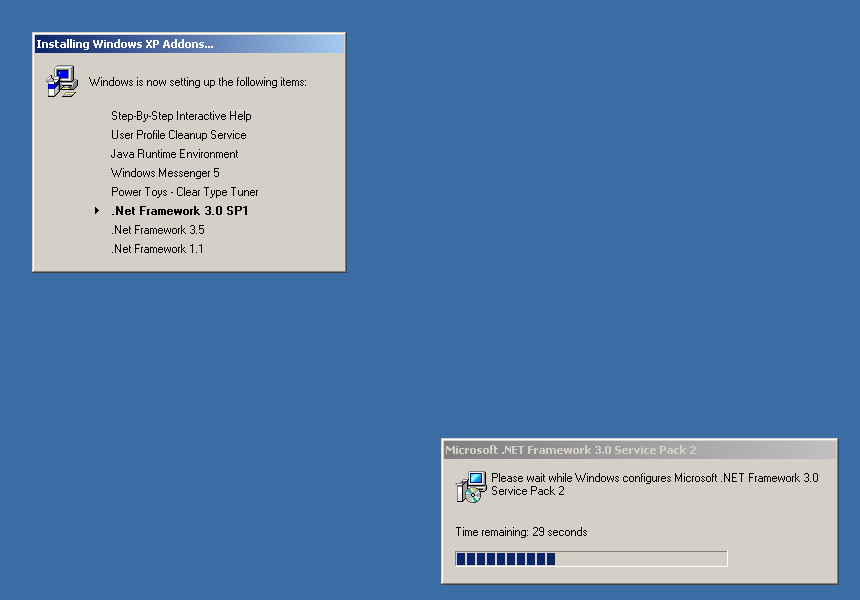Select 'Java Runtime Environment' item

click(x=174, y=154)
